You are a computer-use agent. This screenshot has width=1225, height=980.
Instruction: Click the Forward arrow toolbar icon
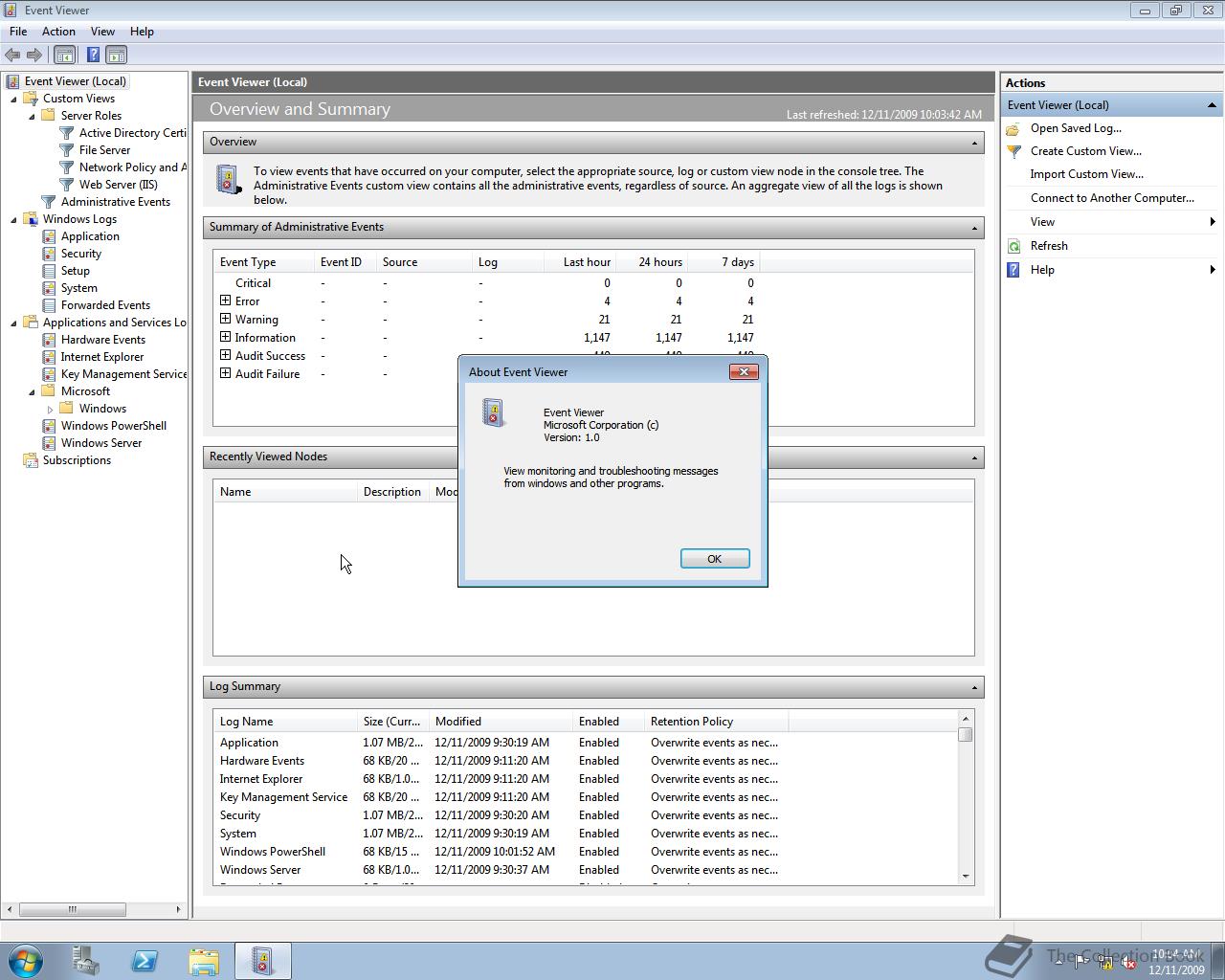34,56
